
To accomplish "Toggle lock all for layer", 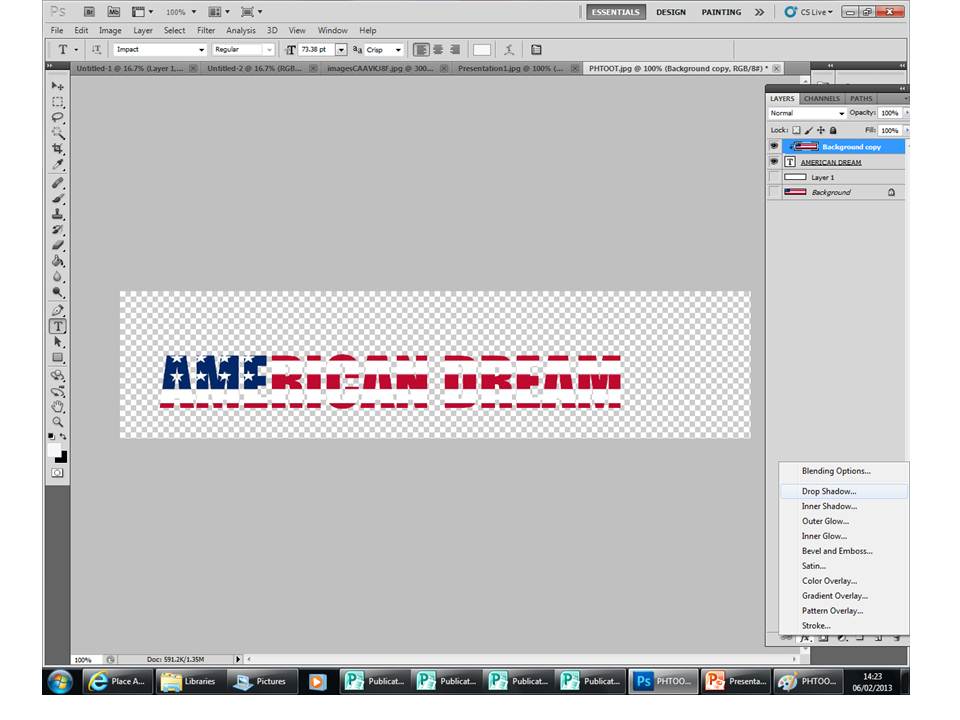I will [833, 130].
